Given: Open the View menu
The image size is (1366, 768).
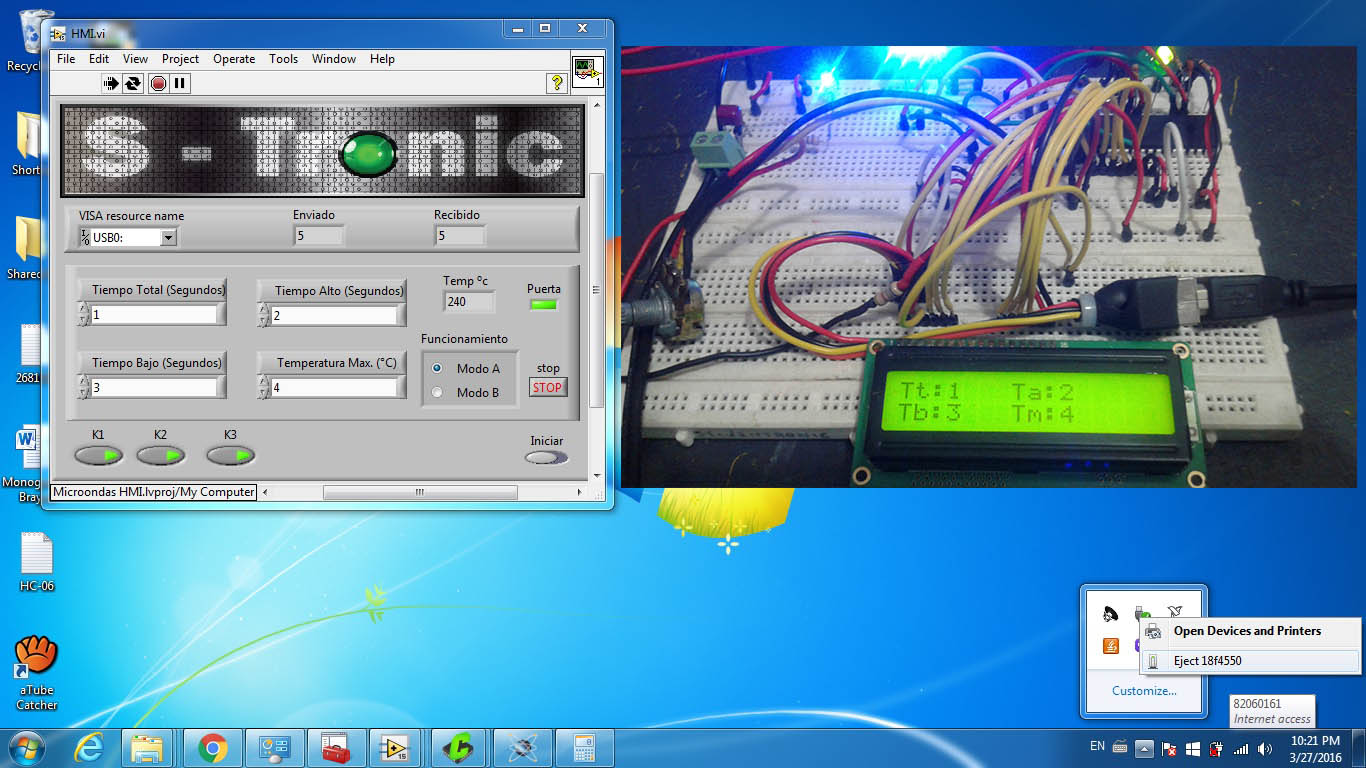Looking at the screenshot, I should (x=135, y=59).
